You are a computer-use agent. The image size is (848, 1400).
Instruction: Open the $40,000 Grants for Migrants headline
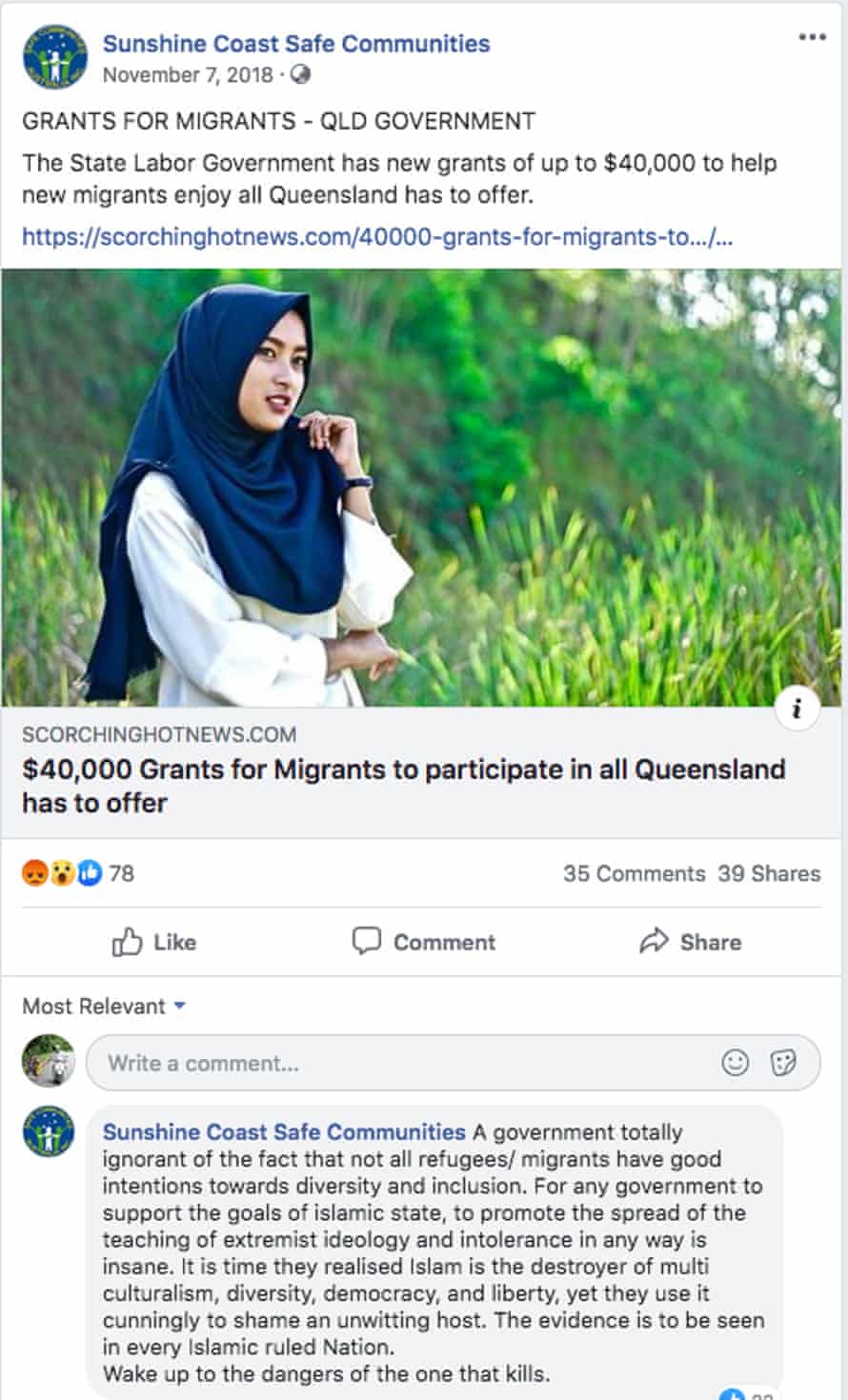point(404,786)
